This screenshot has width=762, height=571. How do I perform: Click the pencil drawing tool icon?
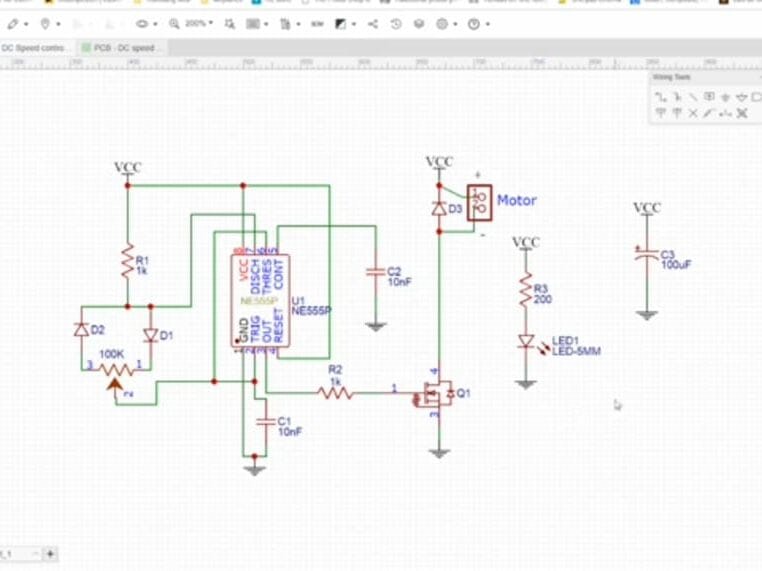13,24
